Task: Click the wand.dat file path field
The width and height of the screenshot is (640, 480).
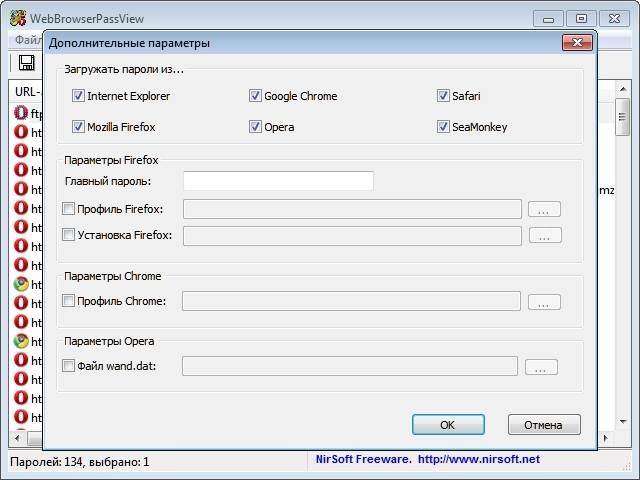Action: (350, 366)
